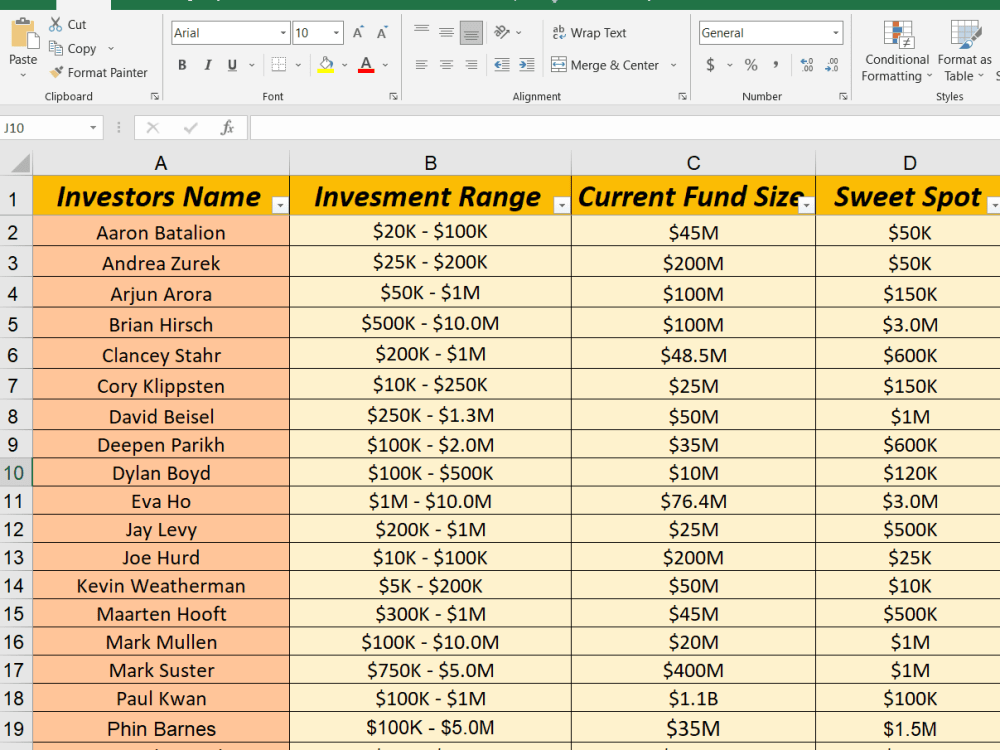Click into the formula bar
The image size is (1000, 750).
625,128
